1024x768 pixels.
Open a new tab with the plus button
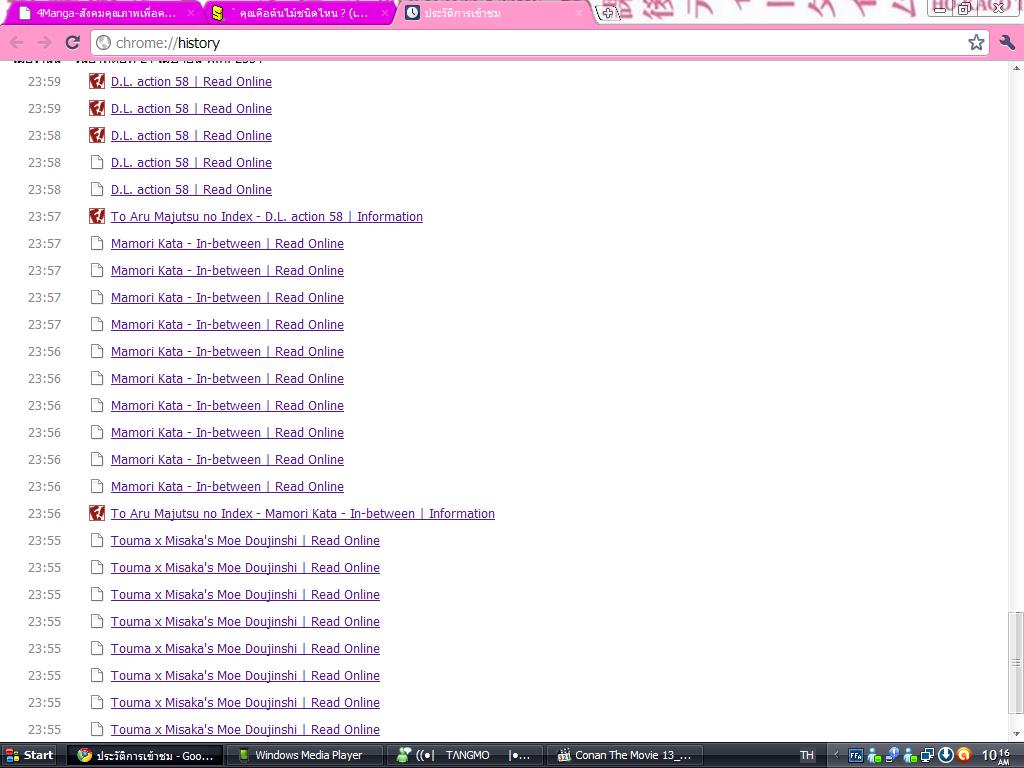point(607,13)
